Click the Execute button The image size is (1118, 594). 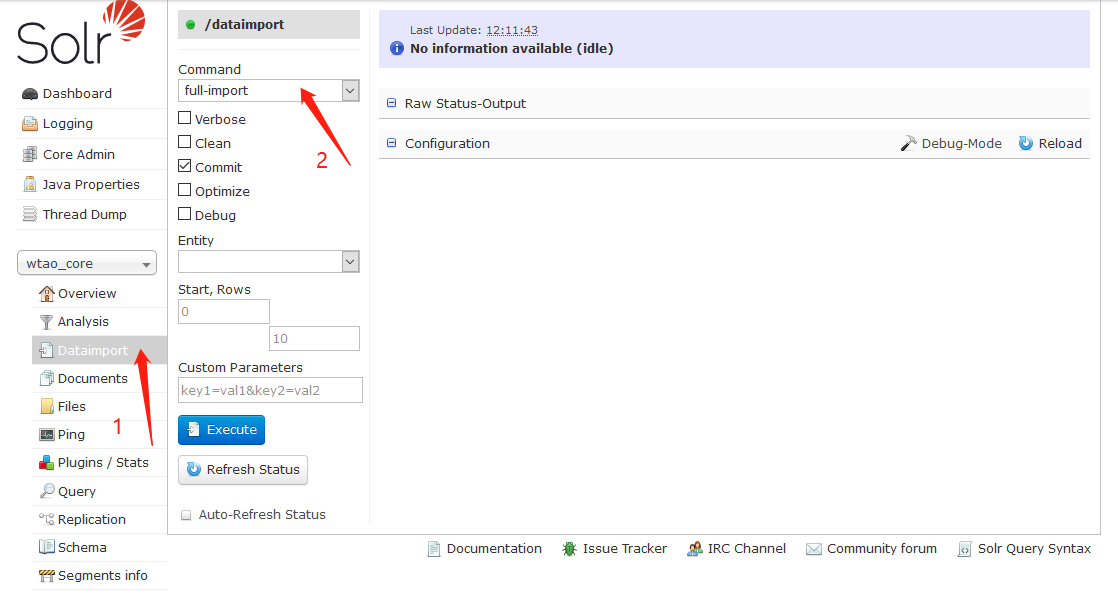222,430
